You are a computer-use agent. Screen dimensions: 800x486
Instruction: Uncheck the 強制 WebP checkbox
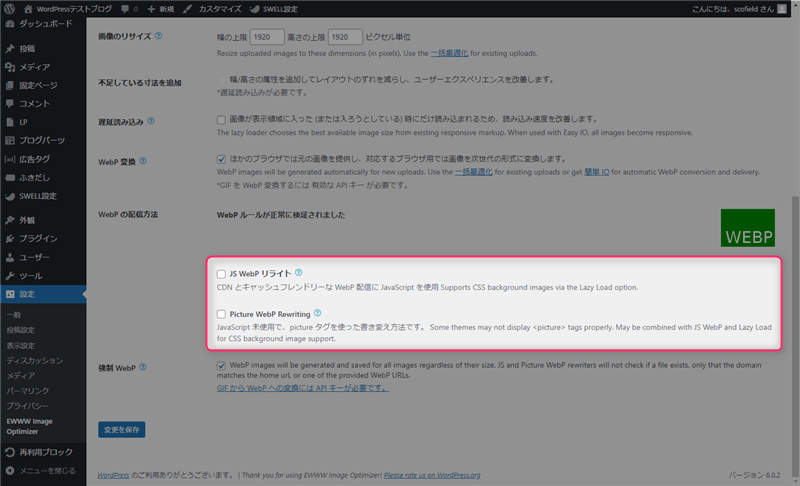[221, 366]
